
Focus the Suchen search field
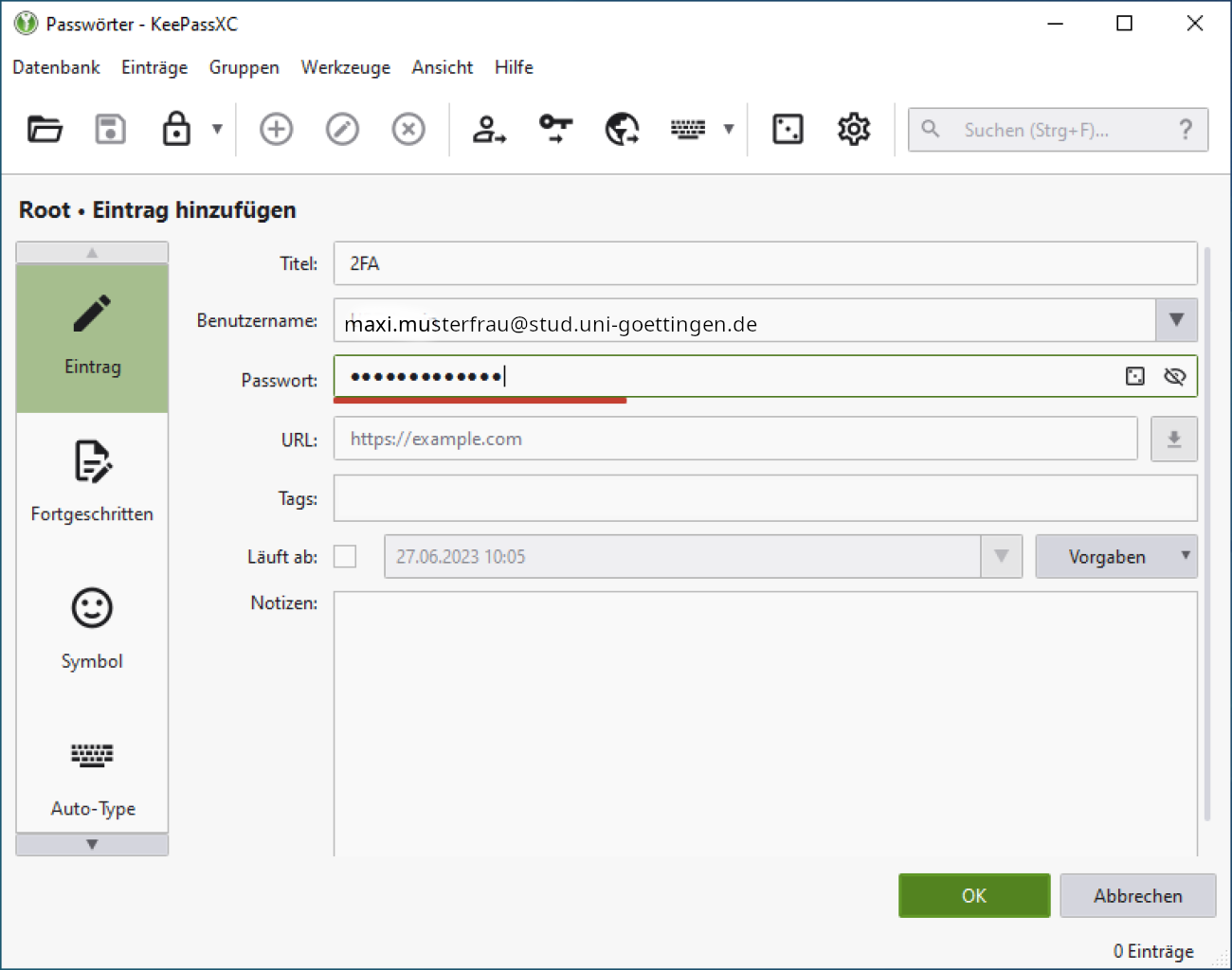tap(1058, 130)
